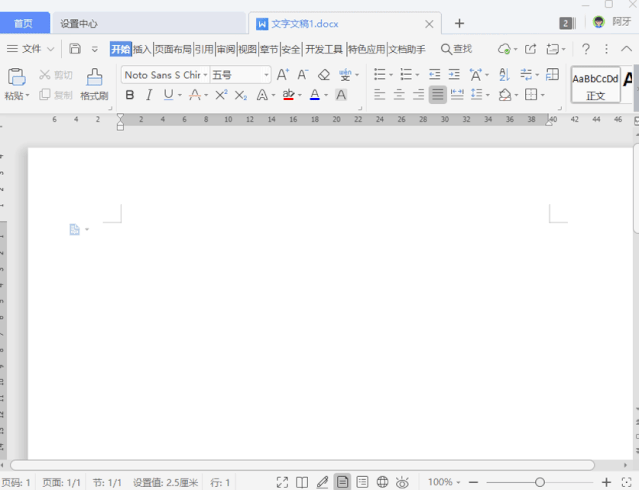The width and height of the screenshot is (639, 490).
Task: Click the increase font size icon
Action: pyautogui.click(x=282, y=75)
